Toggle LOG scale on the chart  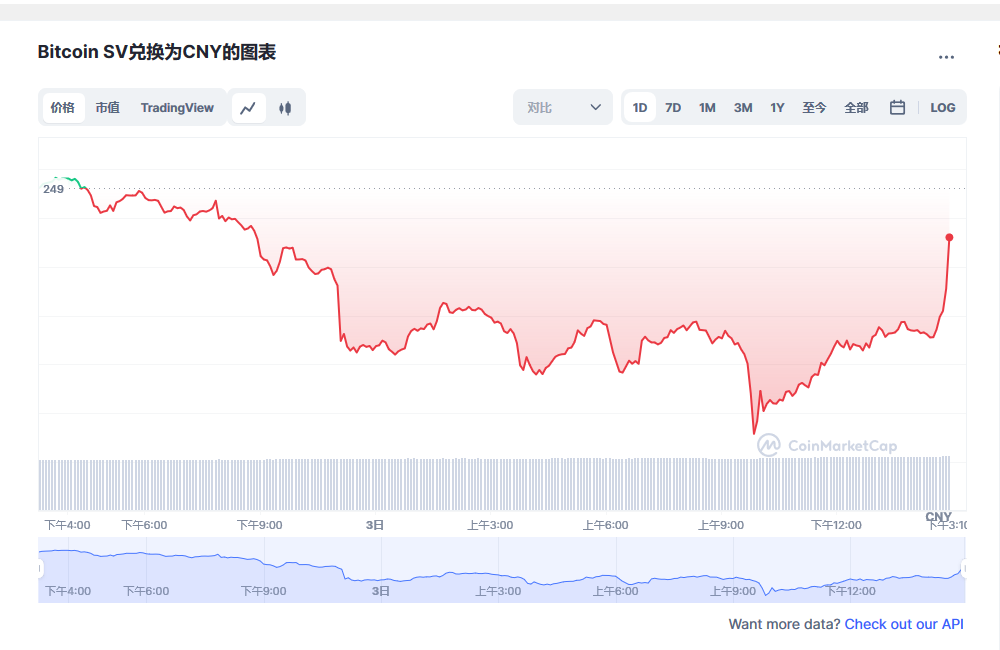click(x=943, y=108)
